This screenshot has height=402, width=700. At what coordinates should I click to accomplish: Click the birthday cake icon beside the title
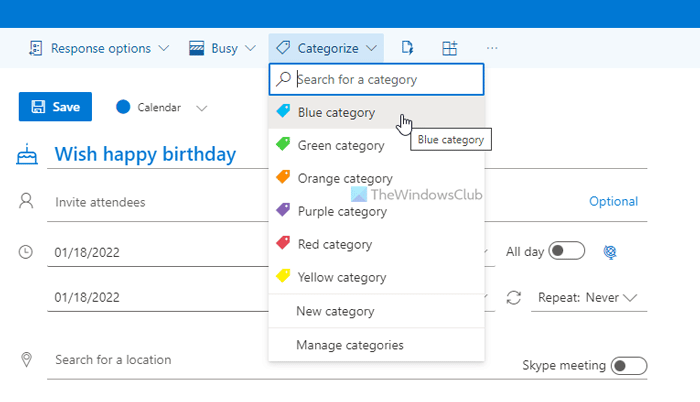point(26,154)
